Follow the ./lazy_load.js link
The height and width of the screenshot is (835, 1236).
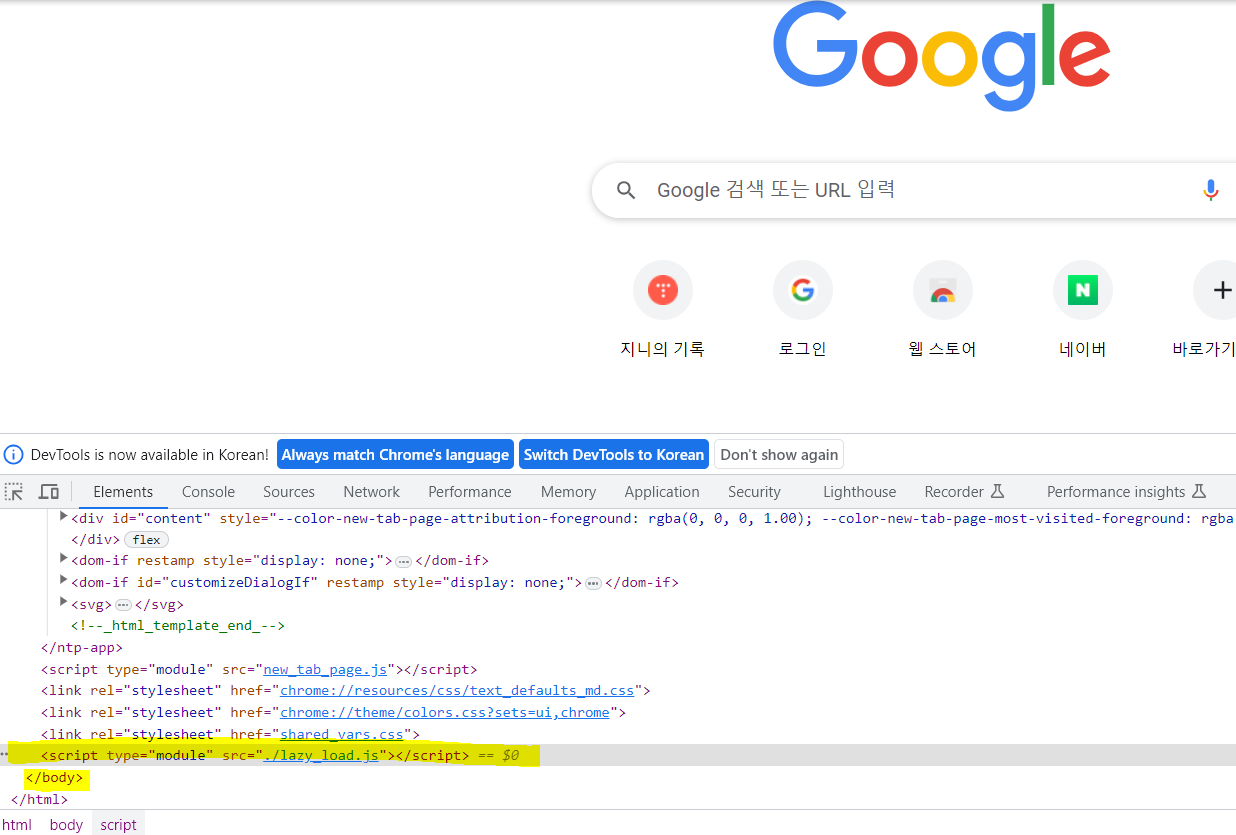pyautogui.click(x=321, y=755)
